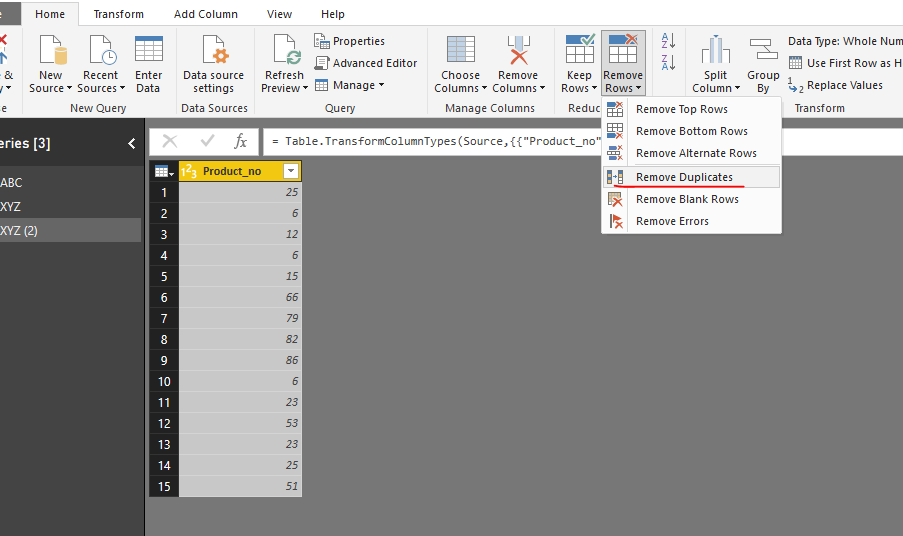Click the Enter Data table icon
Screen dimensions: 903x536
[149, 49]
